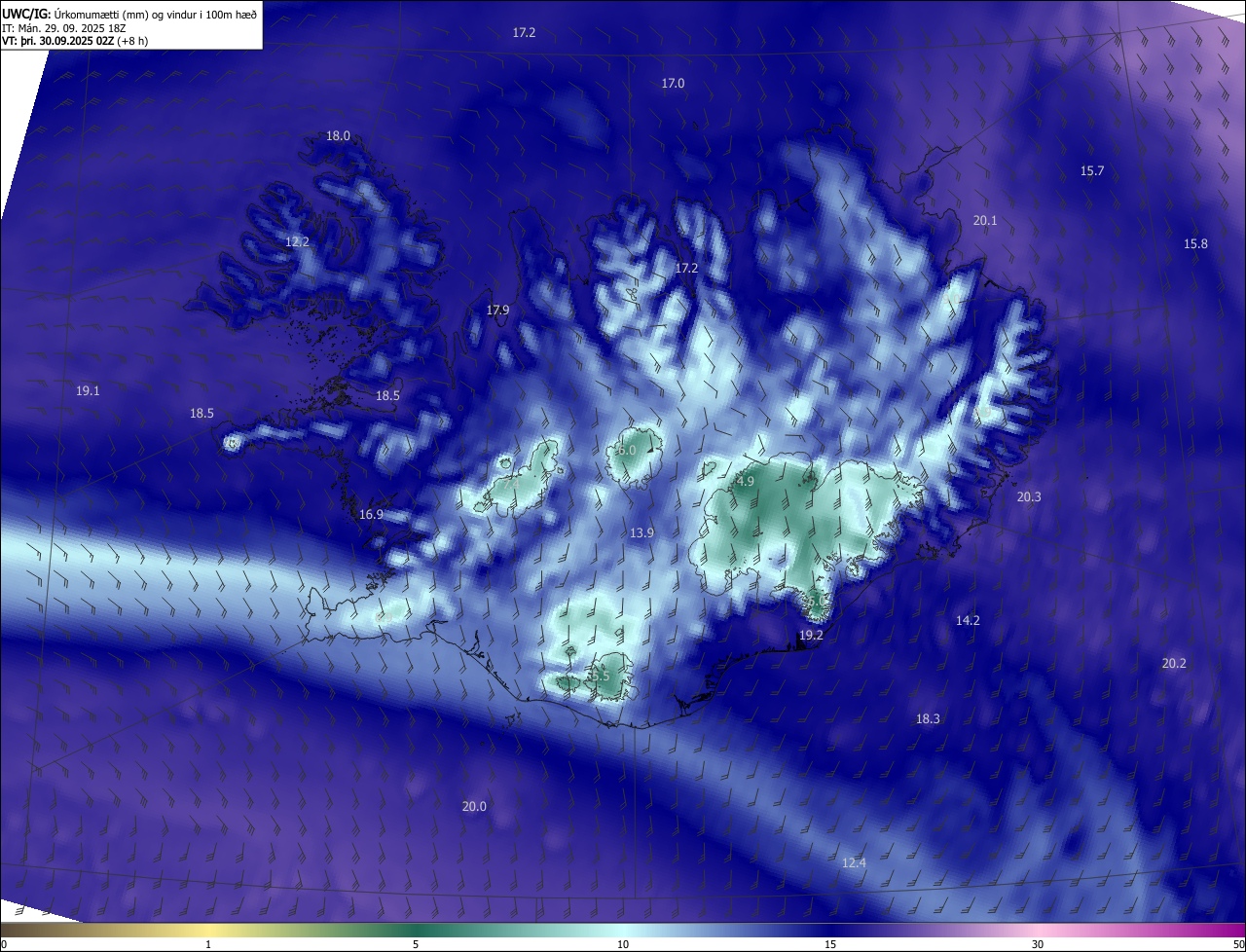Click the "5" tick on the color scale

pyautogui.click(x=416, y=945)
